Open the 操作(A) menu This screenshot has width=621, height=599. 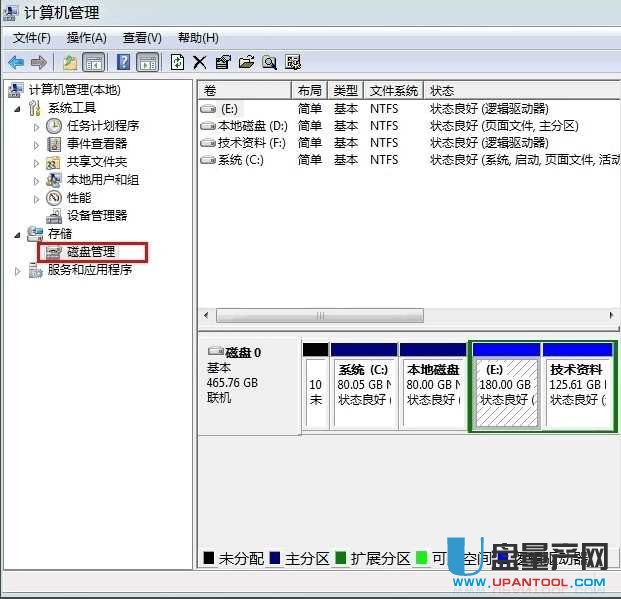(x=86, y=38)
